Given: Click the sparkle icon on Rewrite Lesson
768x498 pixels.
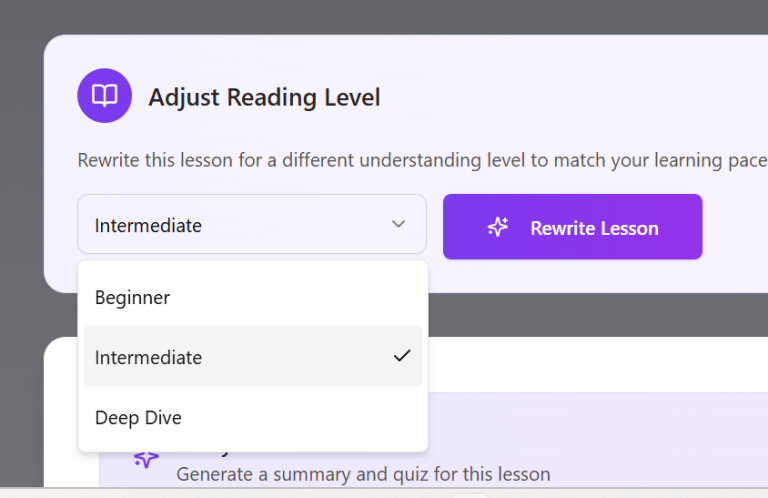Looking at the screenshot, I should 498,227.
